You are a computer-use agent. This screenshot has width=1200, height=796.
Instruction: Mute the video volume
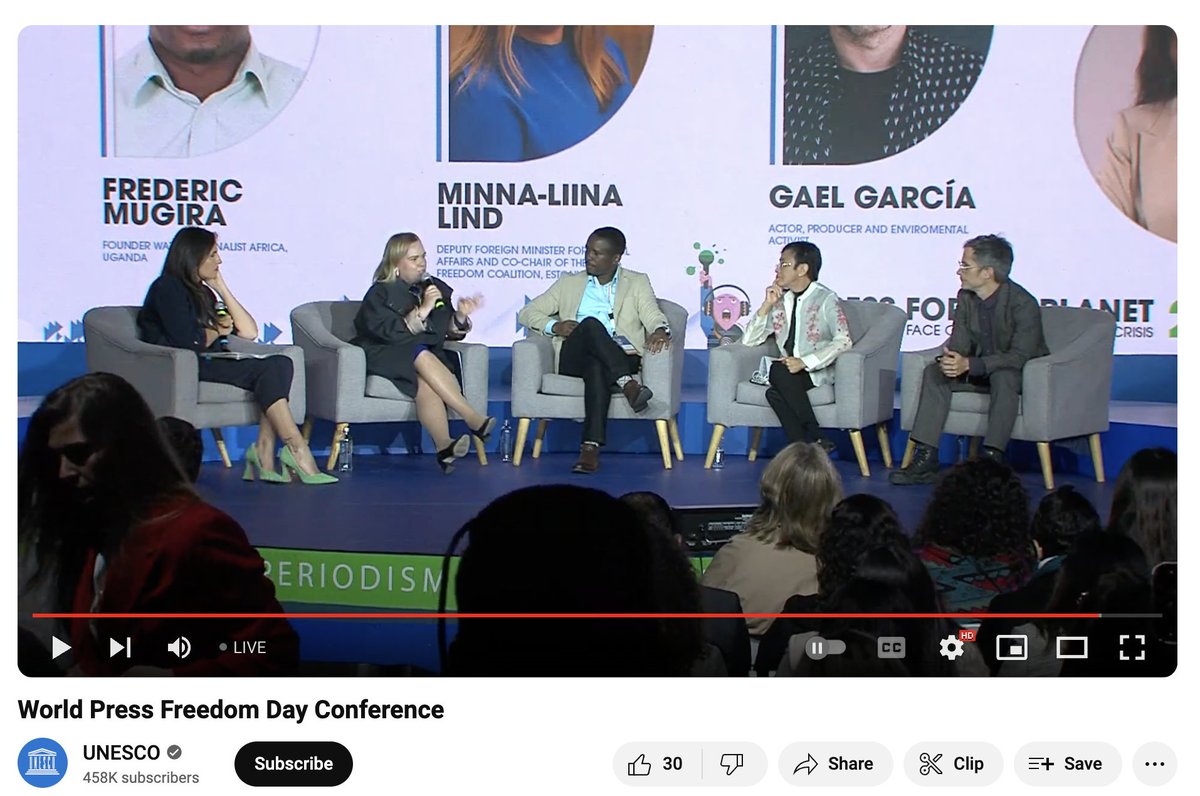click(x=179, y=648)
